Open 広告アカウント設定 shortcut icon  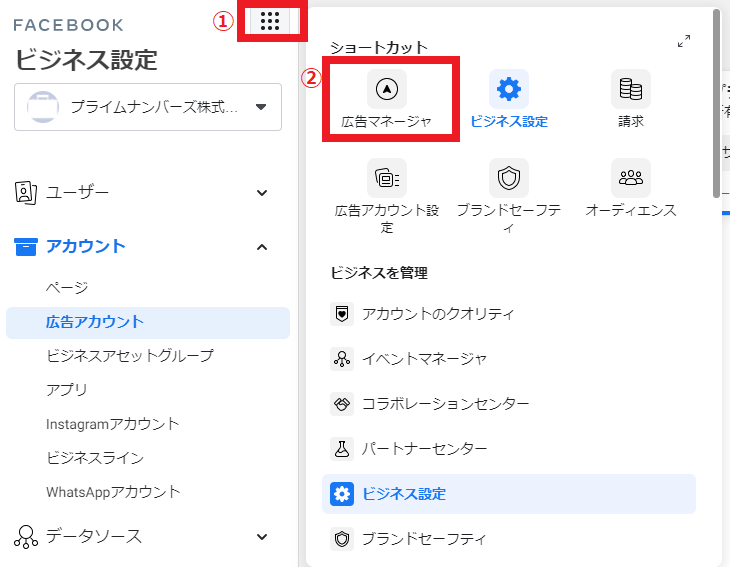tap(386, 178)
